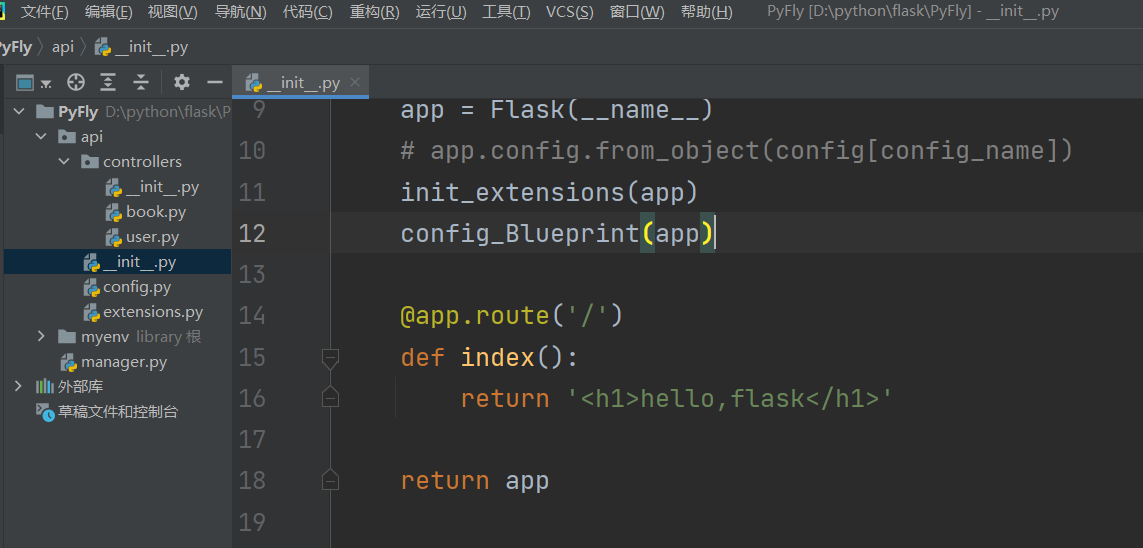Open the 代码(C) menu

308,12
